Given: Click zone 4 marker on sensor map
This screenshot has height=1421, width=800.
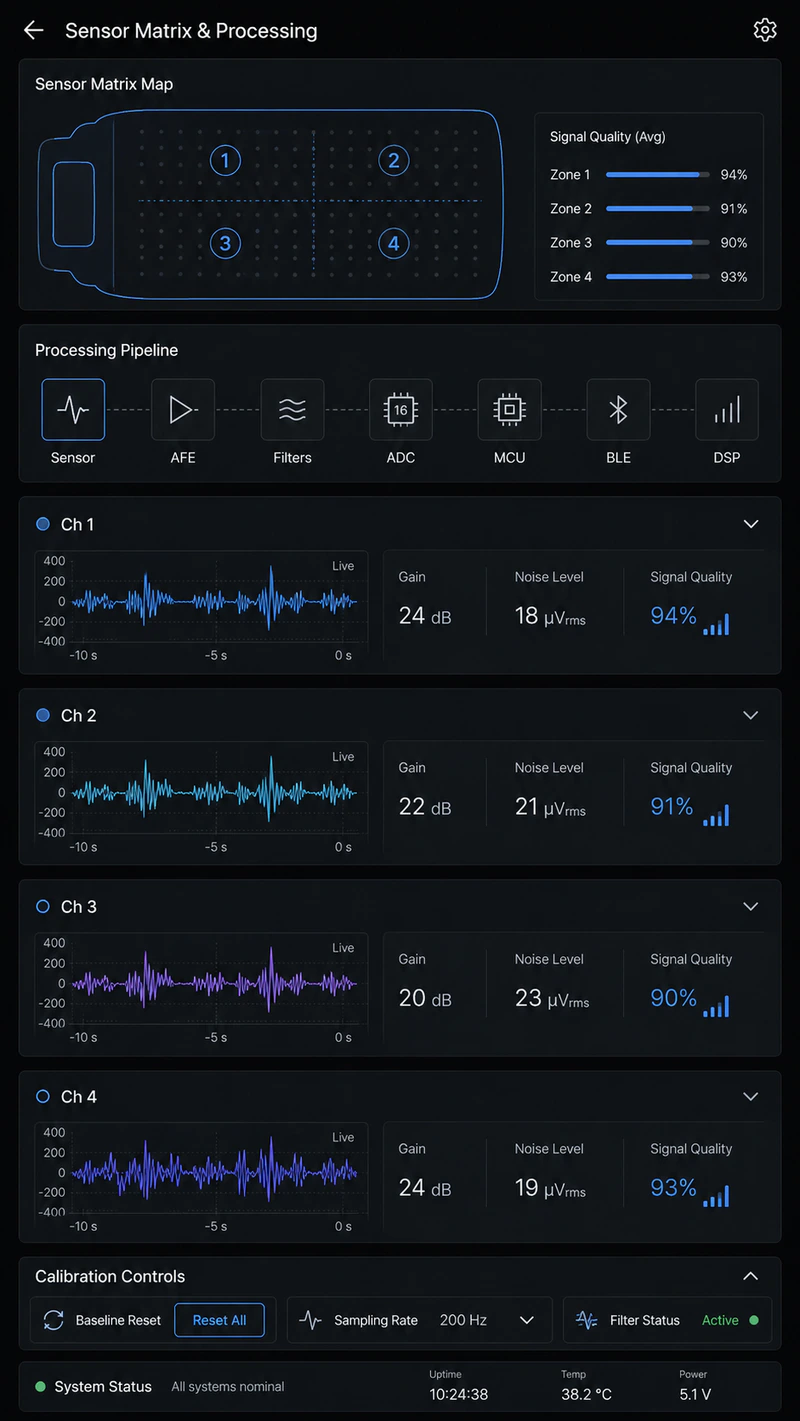Looking at the screenshot, I should [x=394, y=243].
